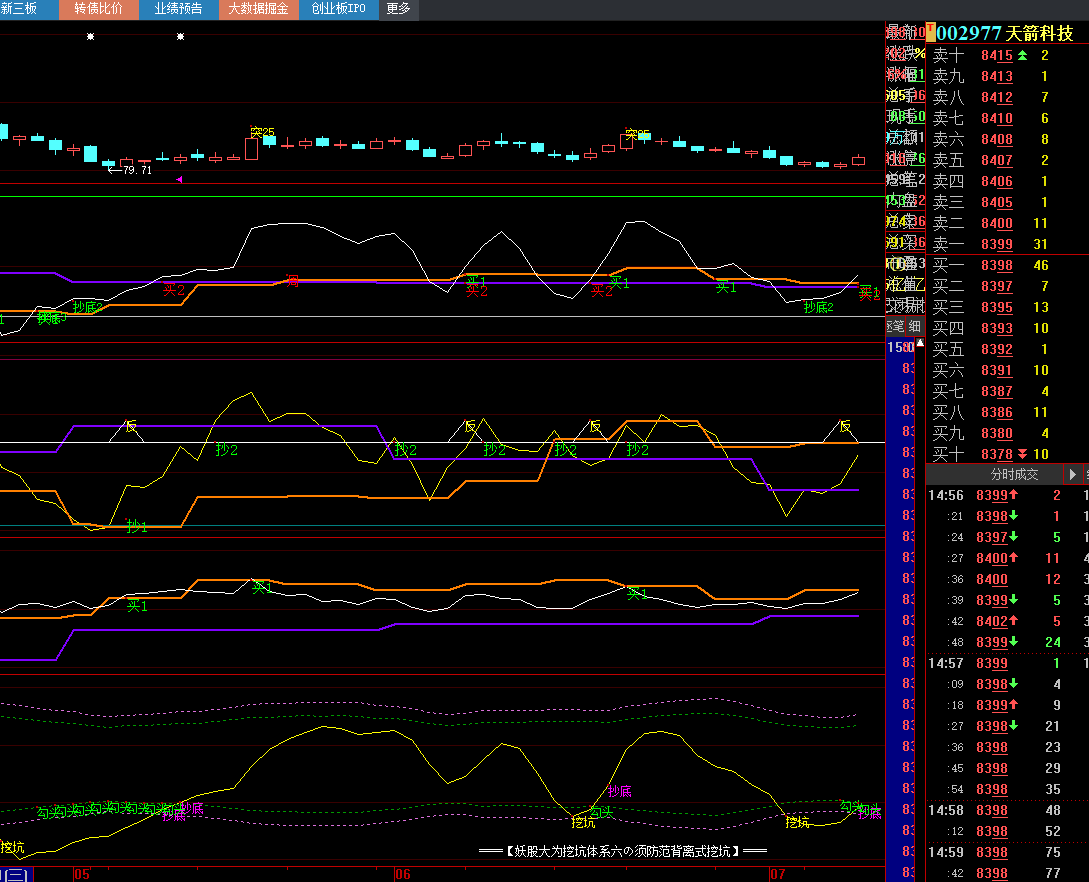The width and height of the screenshot is (1089, 882).
Task: Click the red down arrow on 买十 row
Action: pyautogui.click(x=1022, y=454)
